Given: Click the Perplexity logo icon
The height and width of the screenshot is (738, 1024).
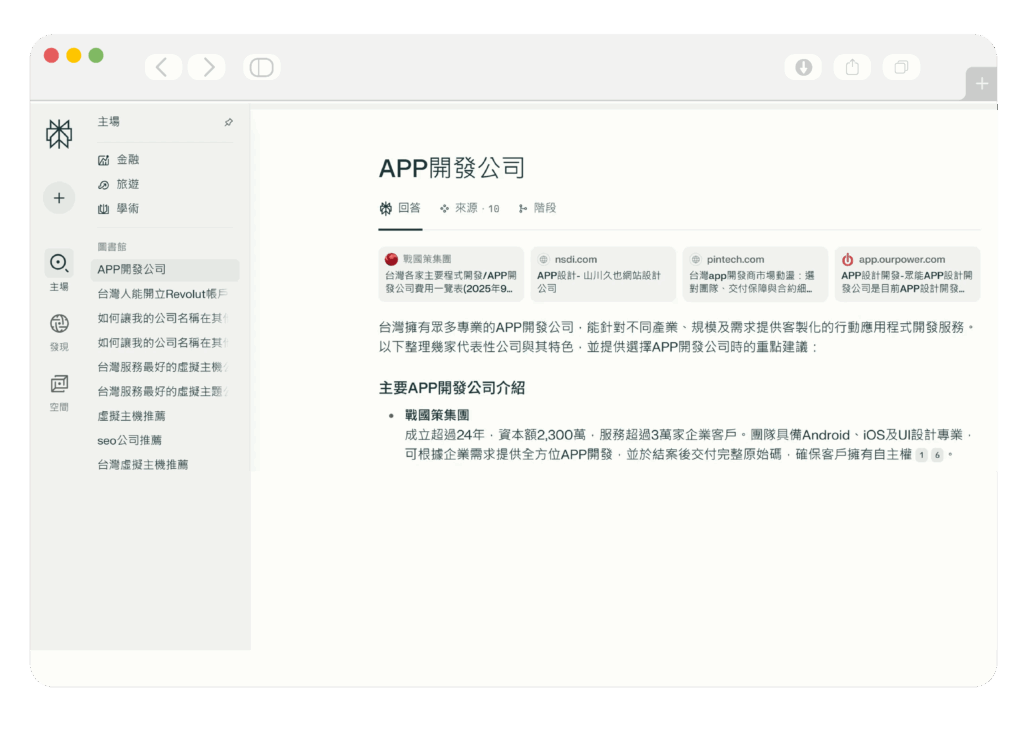Looking at the screenshot, I should point(59,134).
